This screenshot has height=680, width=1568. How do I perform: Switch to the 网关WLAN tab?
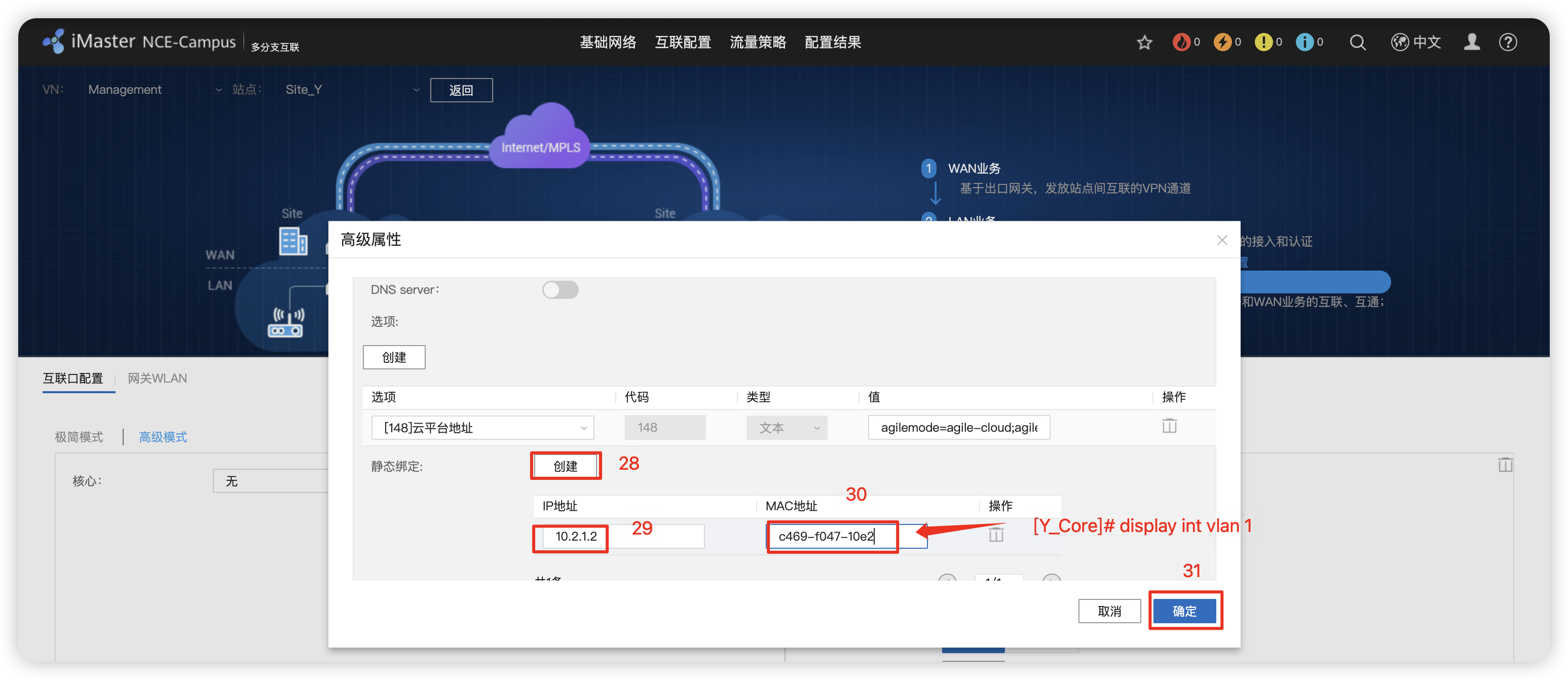(157, 378)
